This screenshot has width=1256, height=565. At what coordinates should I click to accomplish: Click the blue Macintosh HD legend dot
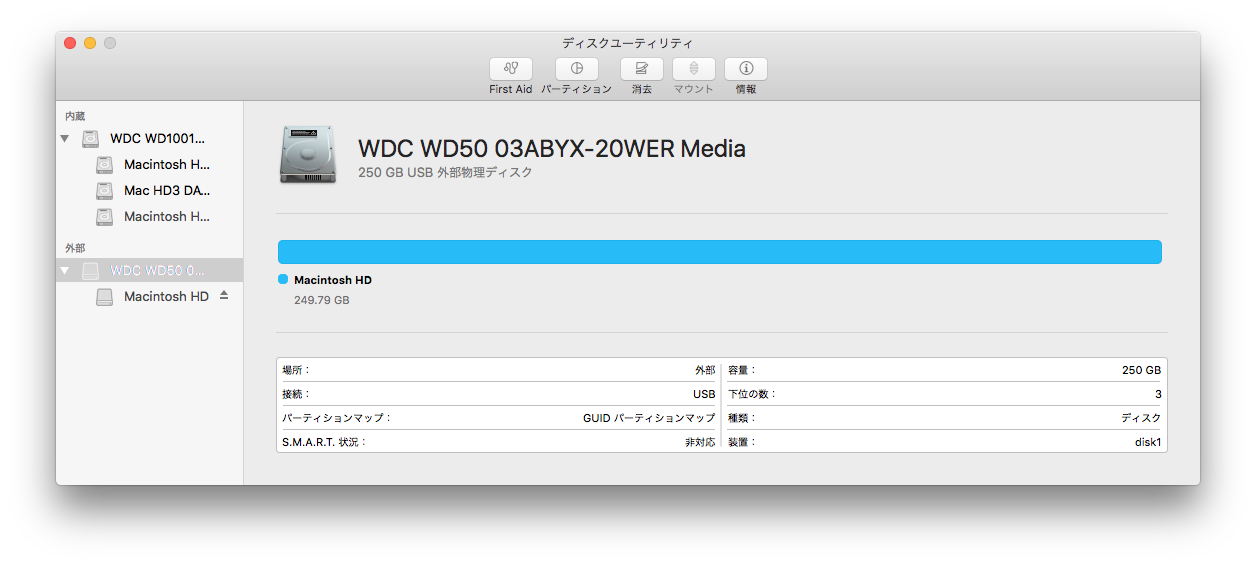(283, 280)
